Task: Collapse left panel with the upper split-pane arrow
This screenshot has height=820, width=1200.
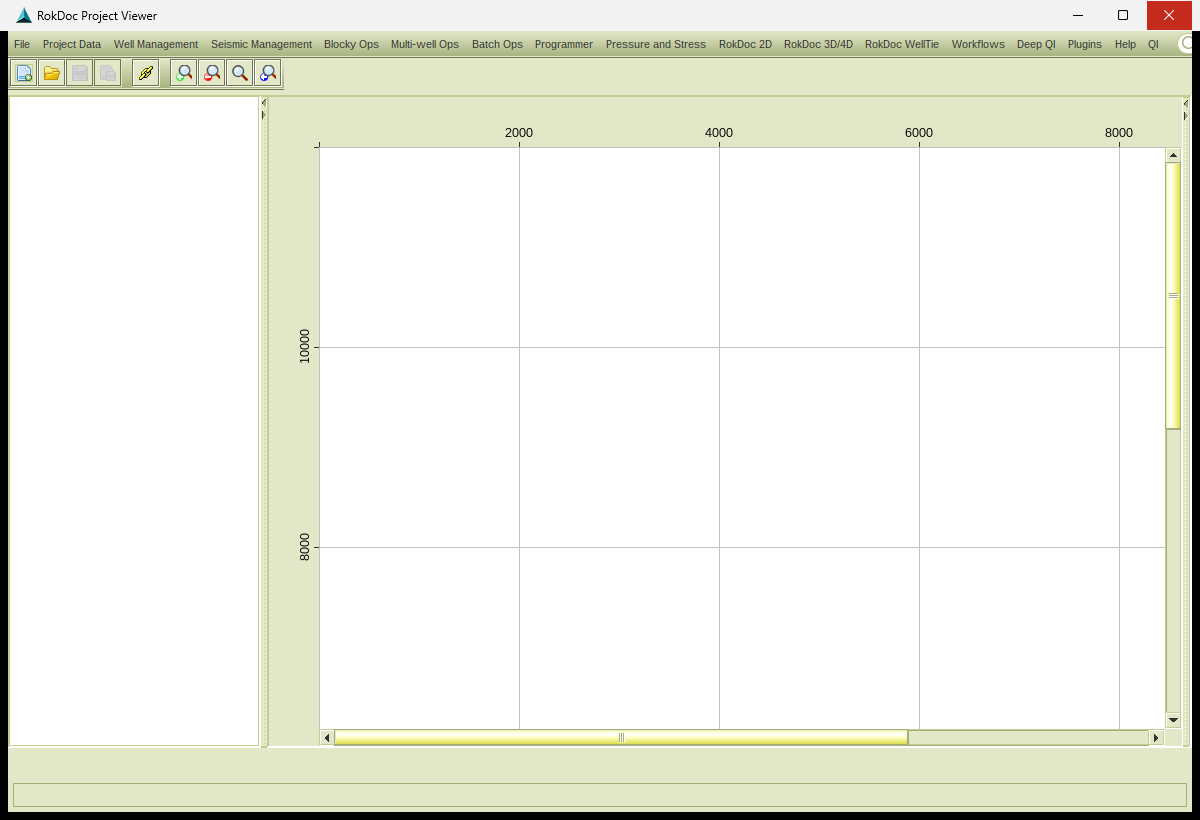Action: (x=264, y=102)
